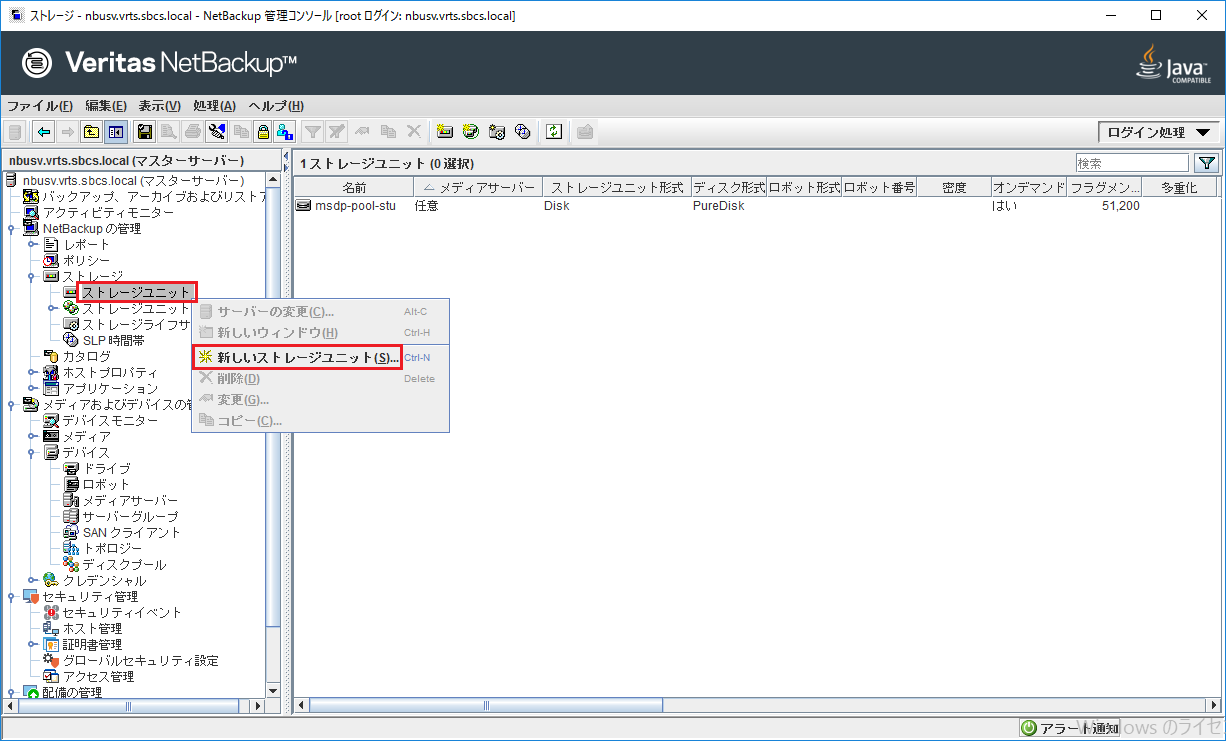Image resolution: width=1226 pixels, height=741 pixels.
Task: Expand the クレデンシャル tree branch
Action: [31, 580]
